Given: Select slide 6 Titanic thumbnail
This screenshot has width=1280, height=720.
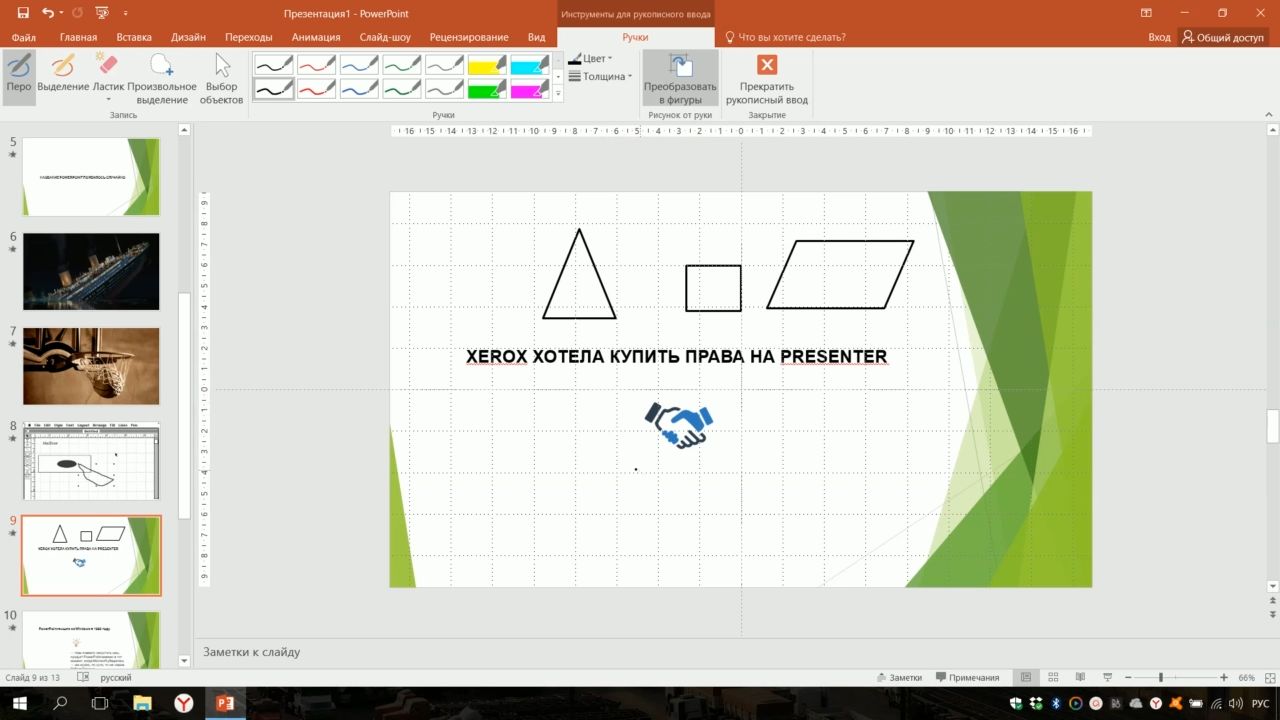Looking at the screenshot, I should [x=91, y=271].
